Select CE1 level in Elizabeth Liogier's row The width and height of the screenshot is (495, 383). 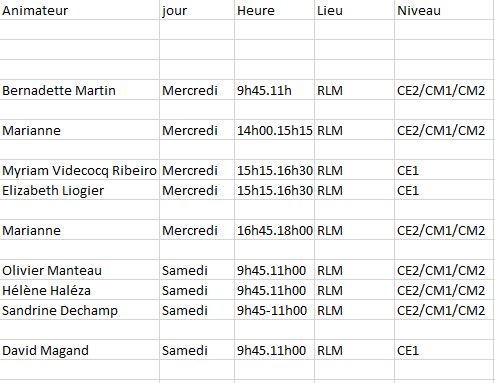point(444,190)
